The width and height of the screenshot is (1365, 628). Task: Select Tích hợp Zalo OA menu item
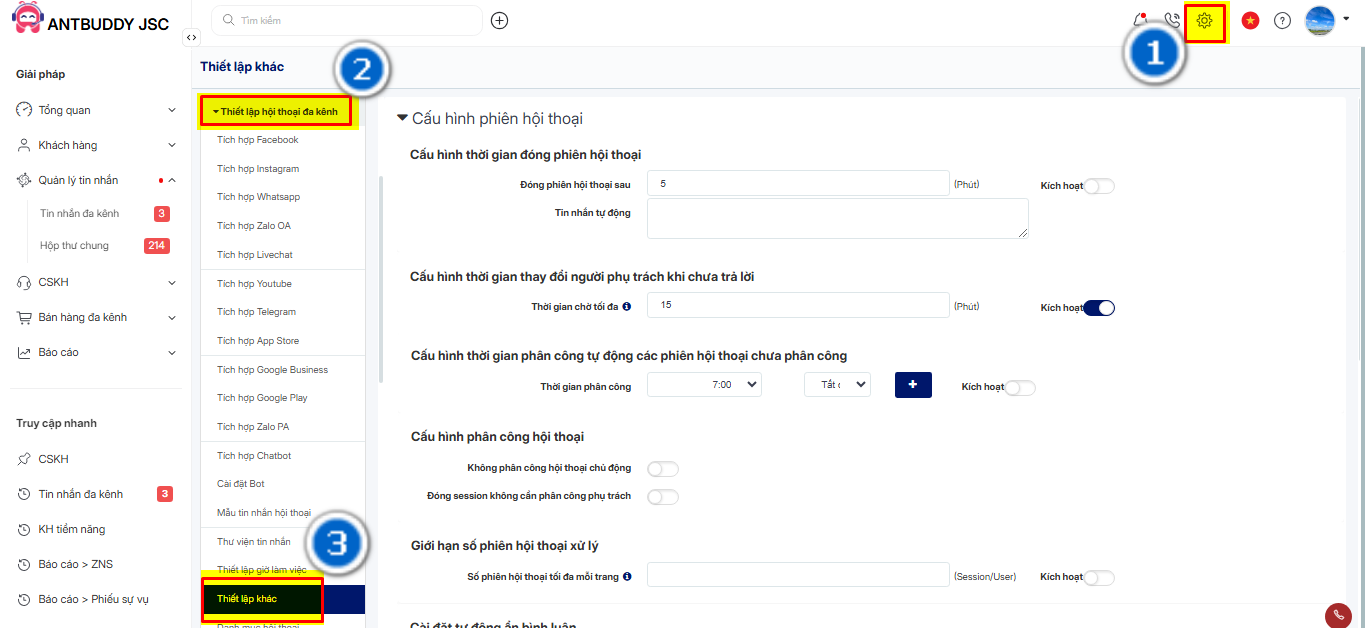[x=255, y=226]
